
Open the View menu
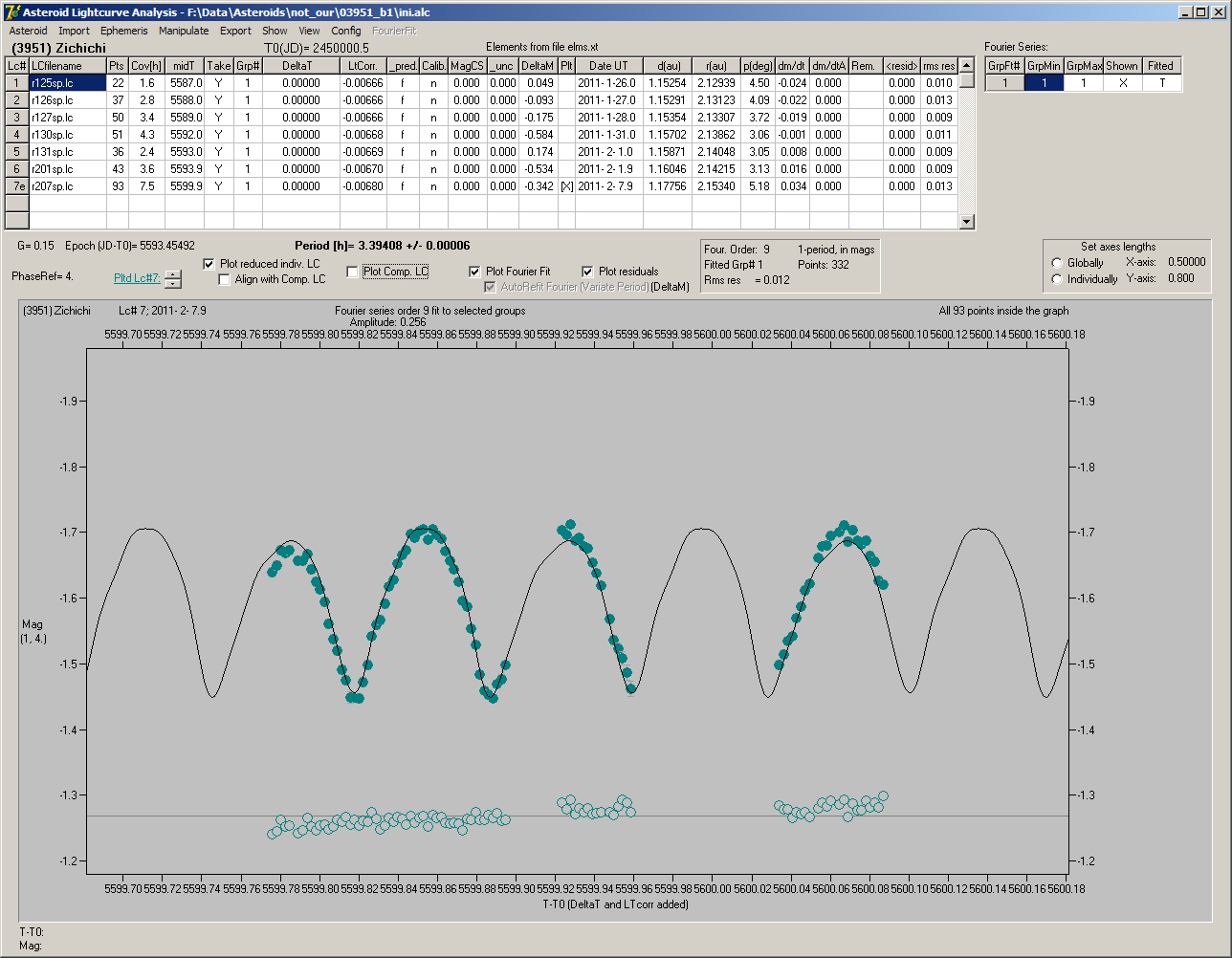click(x=309, y=31)
